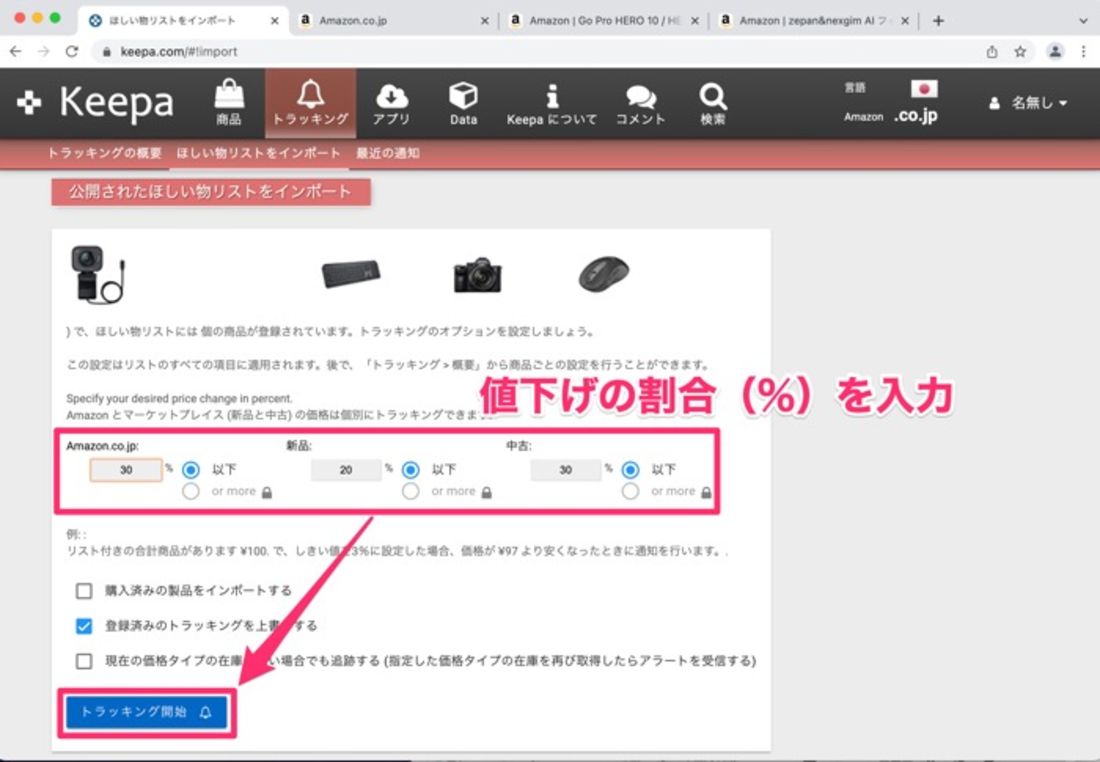Screen dimensions: 1100x762
Task: Go forward in browser history
Action: (43, 51)
